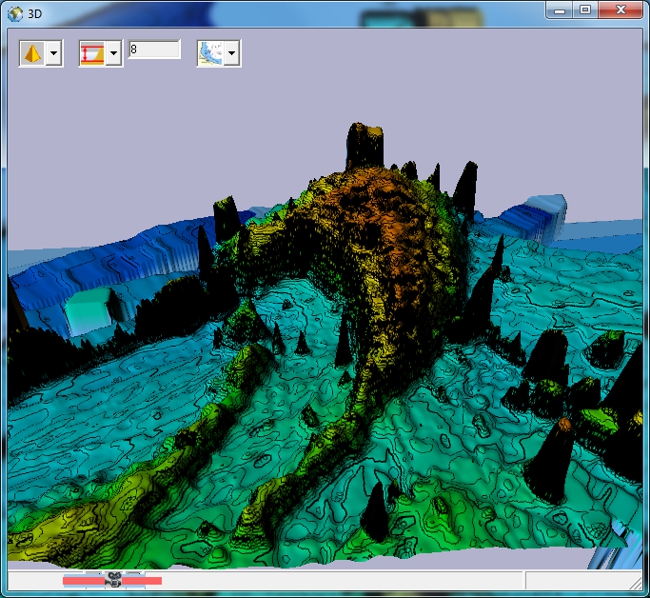Click the input field containing 8
Viewport: 650px width, 598px height.
coord(154,49)
